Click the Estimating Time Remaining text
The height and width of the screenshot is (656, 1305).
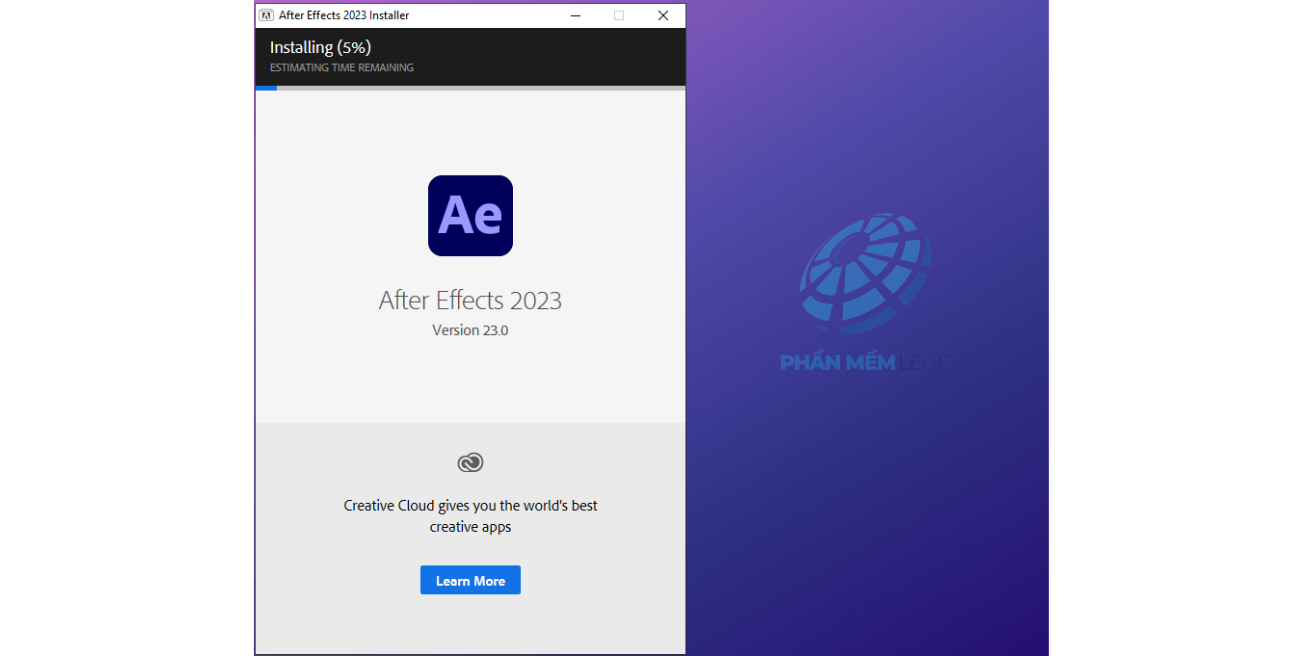[341, 68]
